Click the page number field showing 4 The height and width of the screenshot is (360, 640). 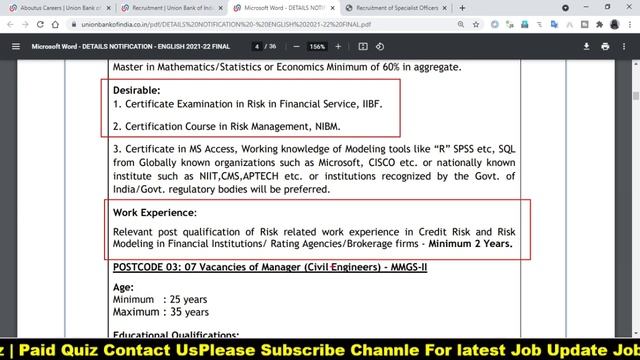pyautogui.click(x=257, y=47)
